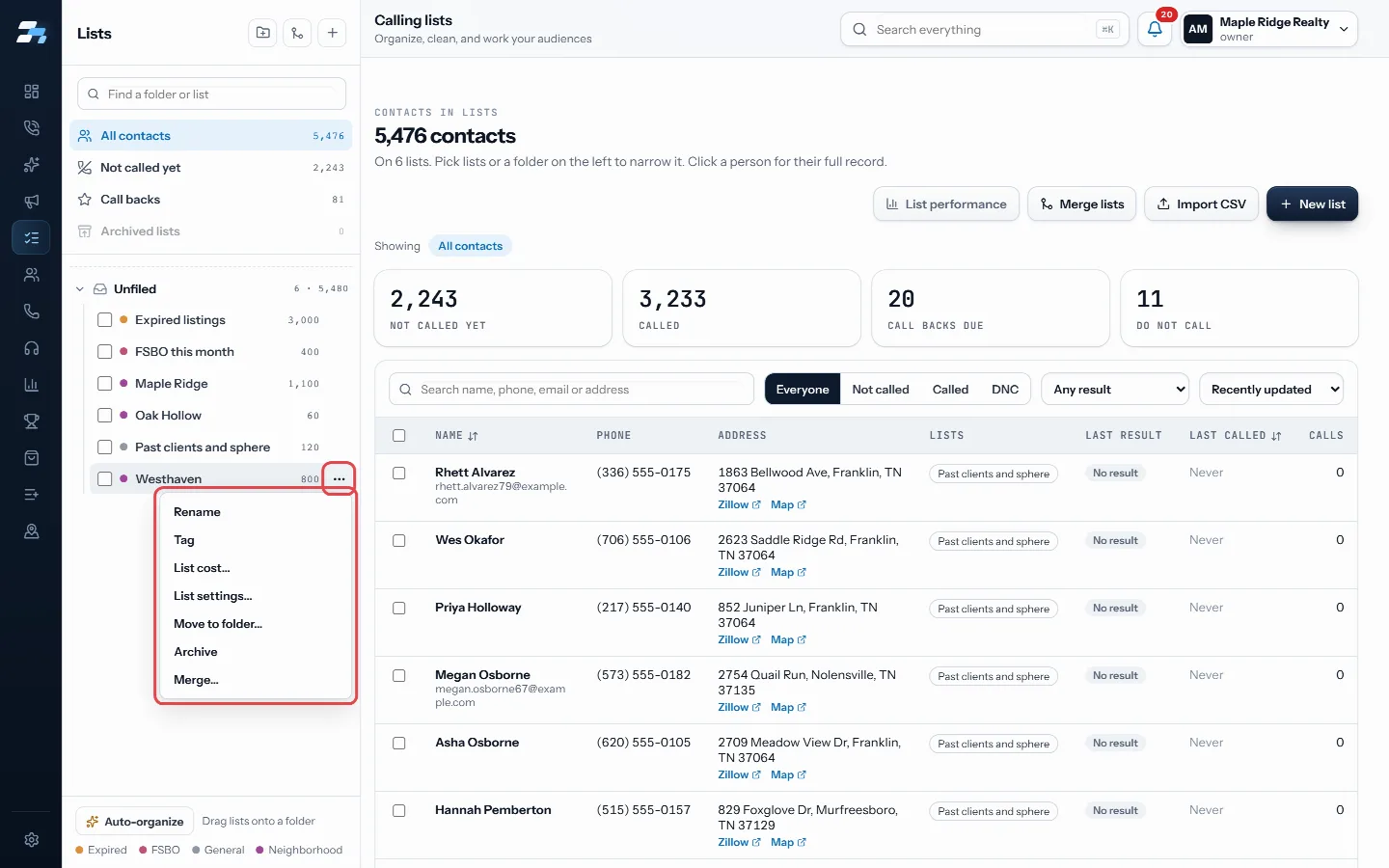
Task: Focus the Find a folder or list field
Action: click(211, 95)
